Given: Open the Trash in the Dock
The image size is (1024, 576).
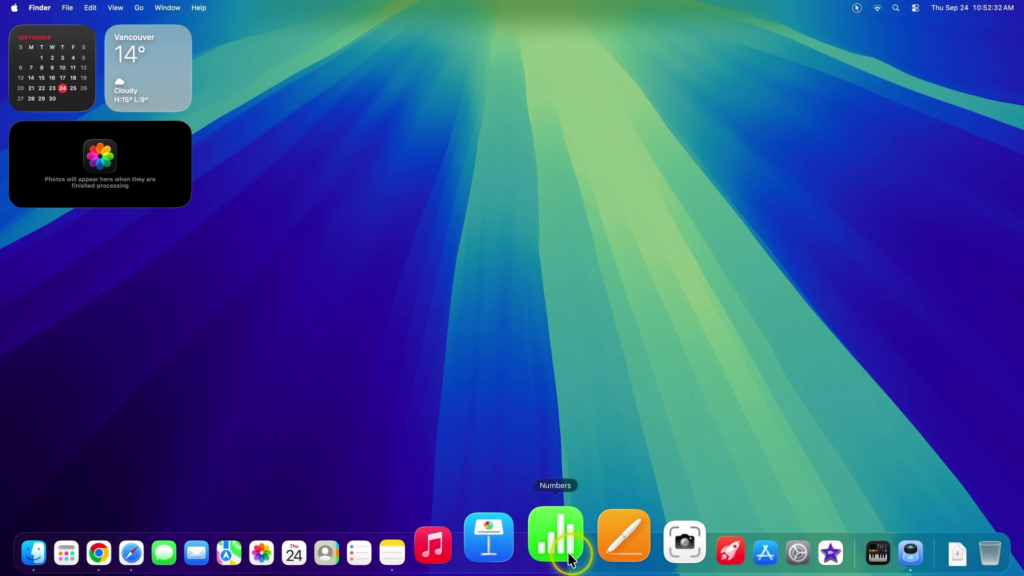Looking at the screenshot, I should [x=990, y=553].
